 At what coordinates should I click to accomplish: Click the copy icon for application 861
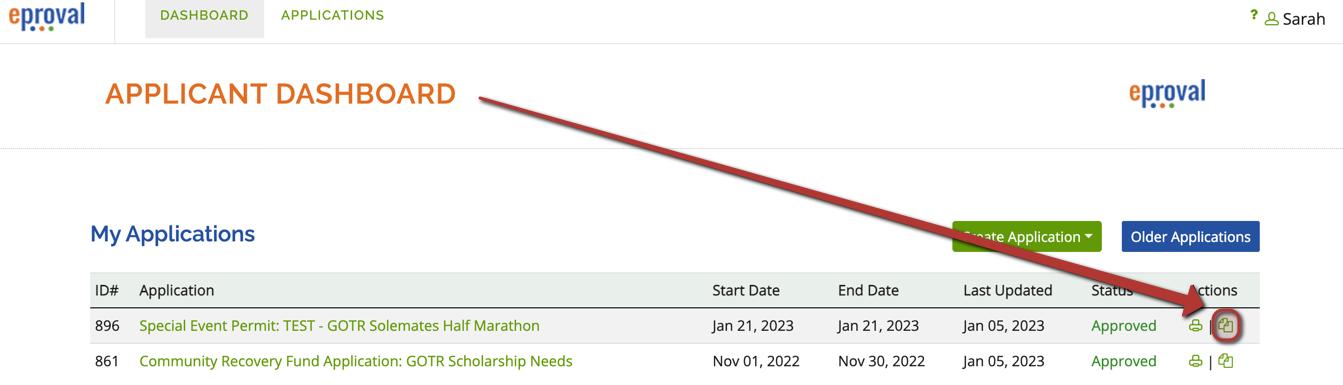1226,361
